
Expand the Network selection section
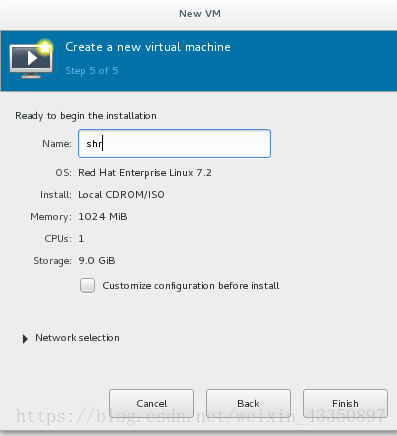coord(25,339)
